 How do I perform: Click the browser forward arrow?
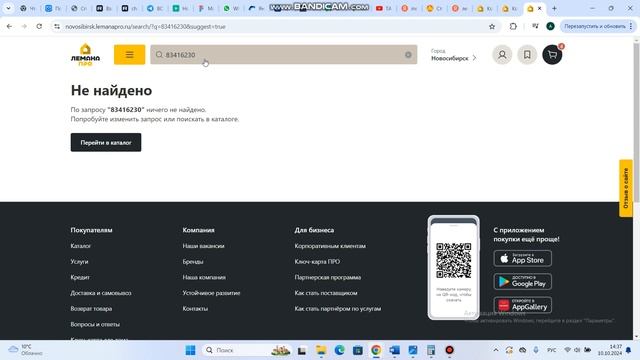pyautogui.click(x=24, y=26)
